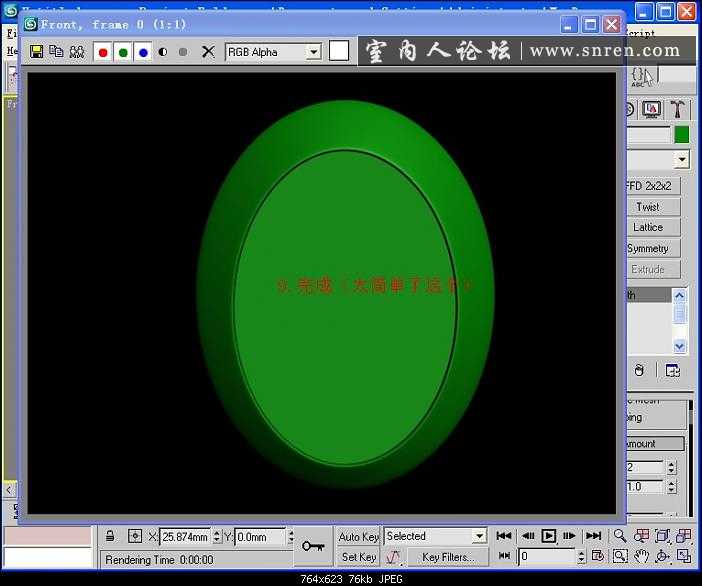Image resolution: width=702 pixels, height=586 pixels.
Task: Toggle the blue channel display
Action: 143,52
